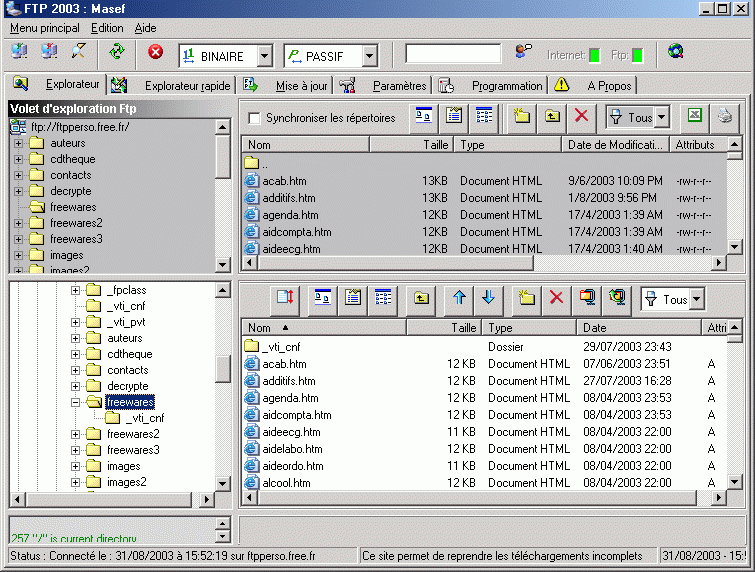Click the users icon beside the blank input field
Image resolution: width=755 pixels, height=572 pixels.
pos(523,52)
